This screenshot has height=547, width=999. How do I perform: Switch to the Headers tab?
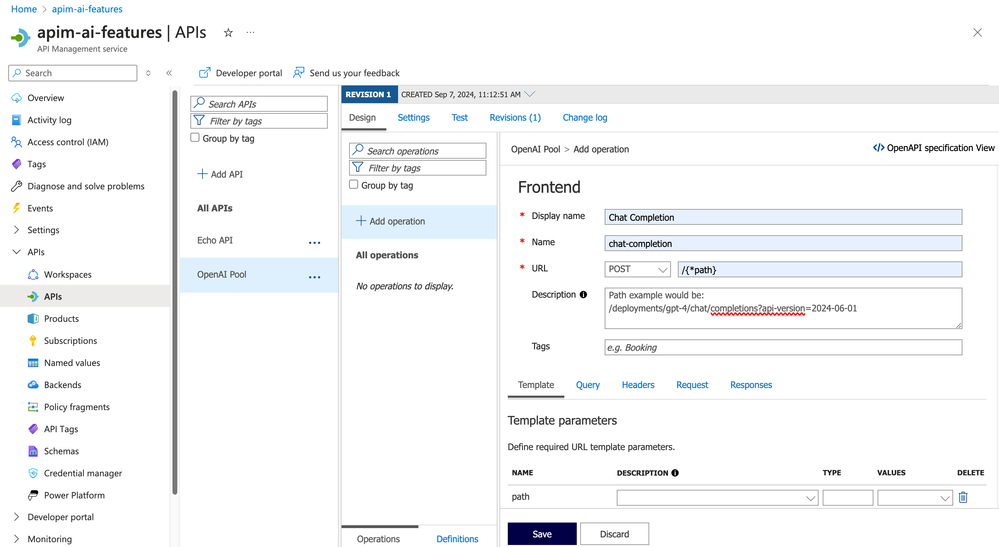click(x=638, y=385)
